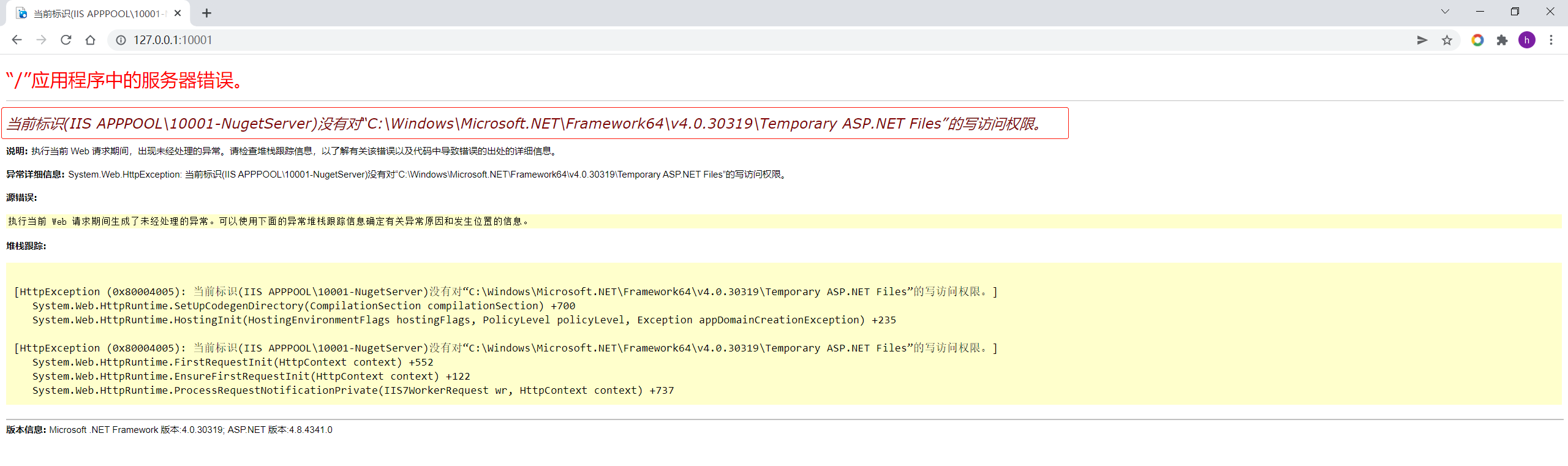
Task: Click the 堆栈跟踪 label
Action: (x=26, y=246)
